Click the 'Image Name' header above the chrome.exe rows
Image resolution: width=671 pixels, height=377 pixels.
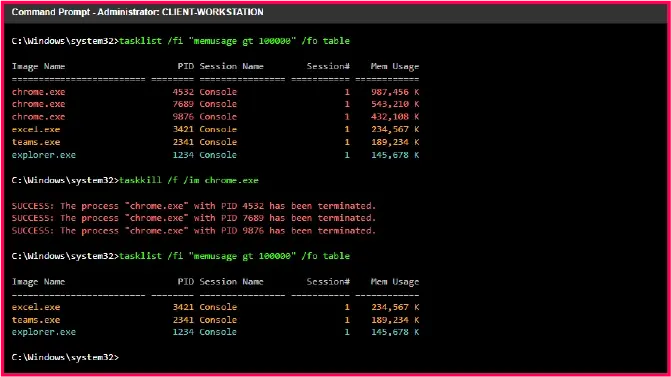point(39,67)
